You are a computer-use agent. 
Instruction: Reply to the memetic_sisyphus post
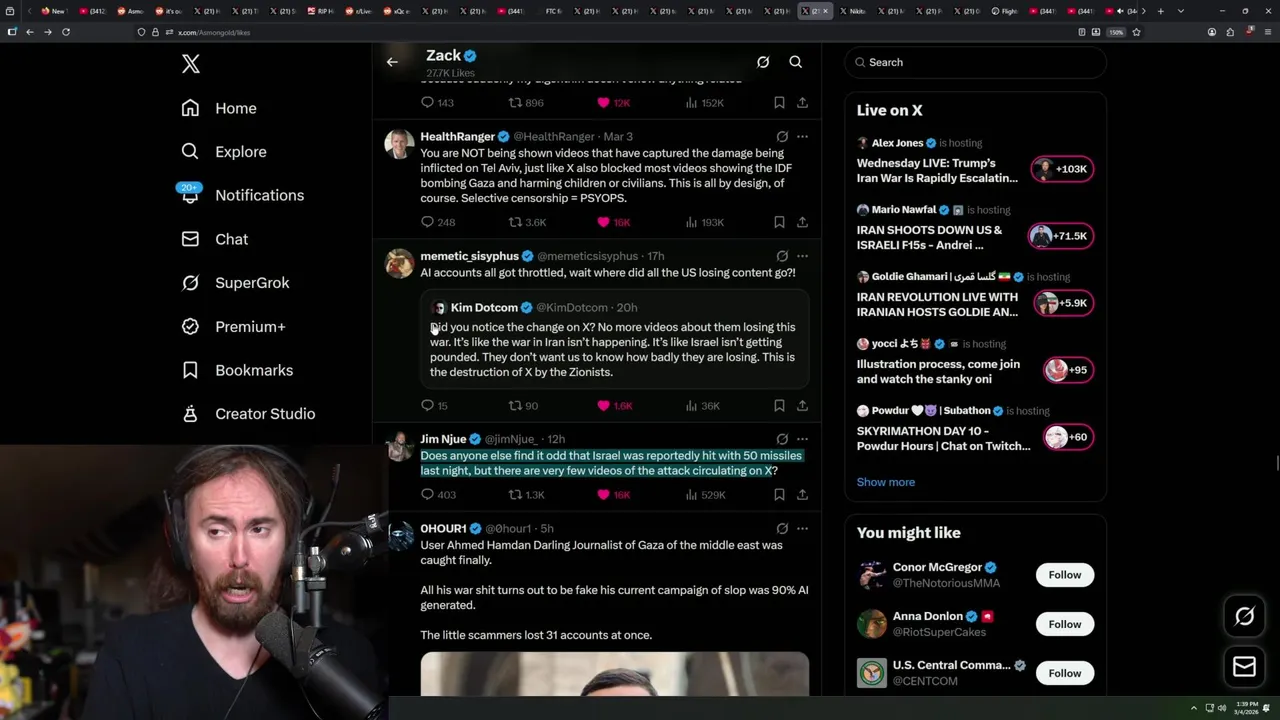(434, 406)
